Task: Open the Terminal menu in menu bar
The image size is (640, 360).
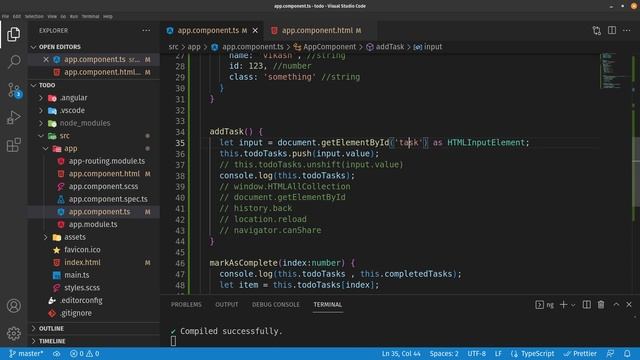Action: 90,16
